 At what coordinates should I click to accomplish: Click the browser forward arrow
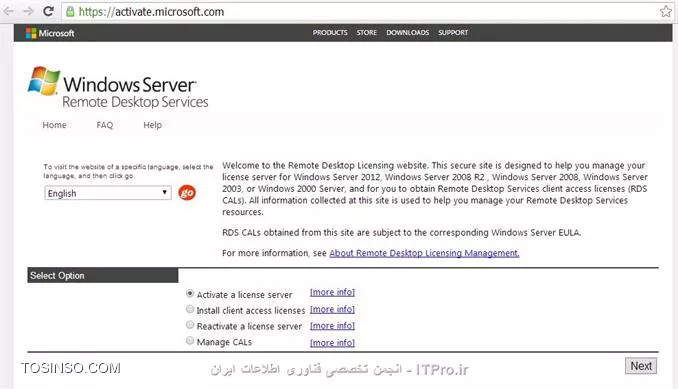click(x=29, y=11)
